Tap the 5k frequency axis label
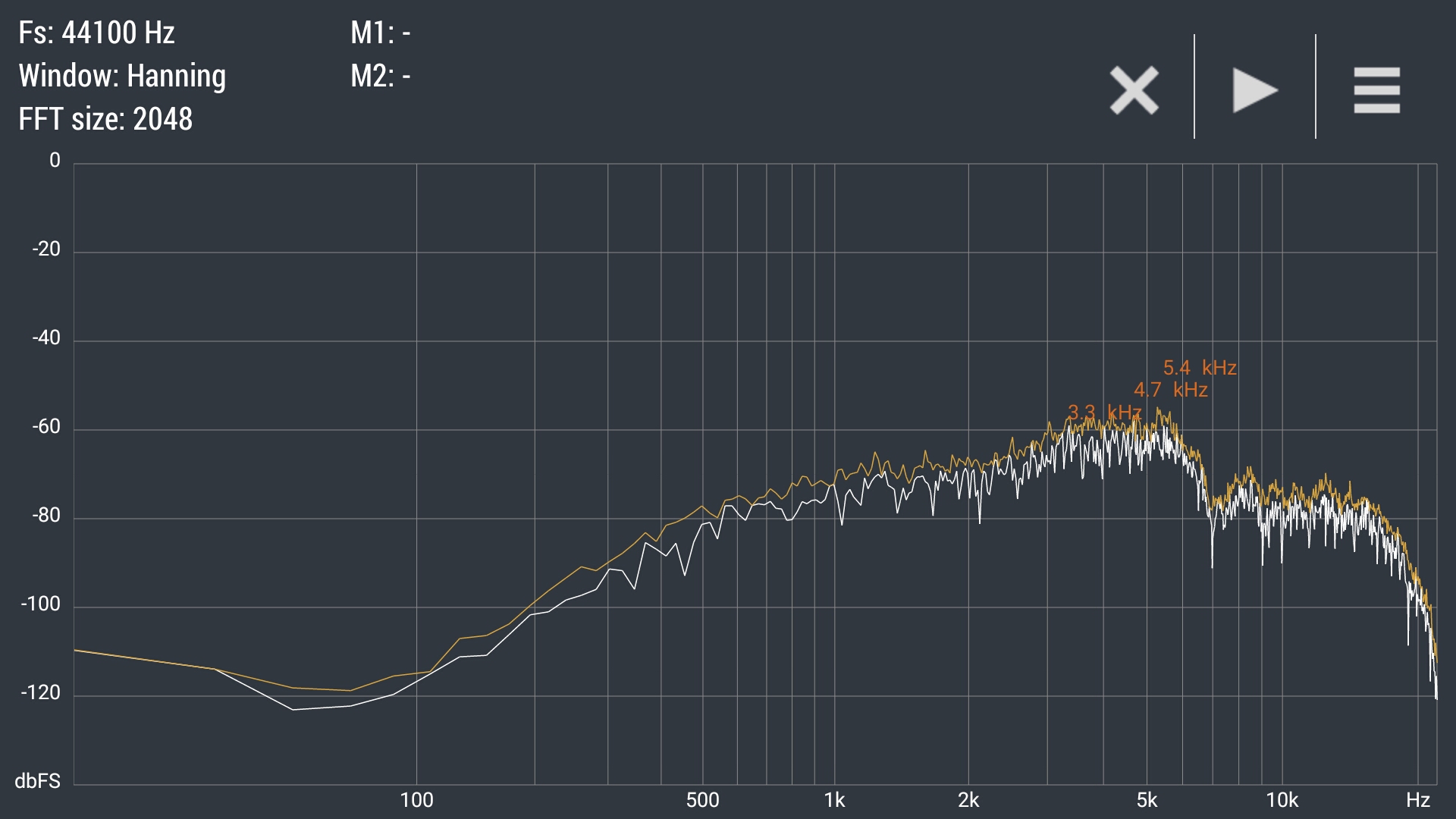The width and height of the screenshot is (1456, 819). click(1147, 800)
